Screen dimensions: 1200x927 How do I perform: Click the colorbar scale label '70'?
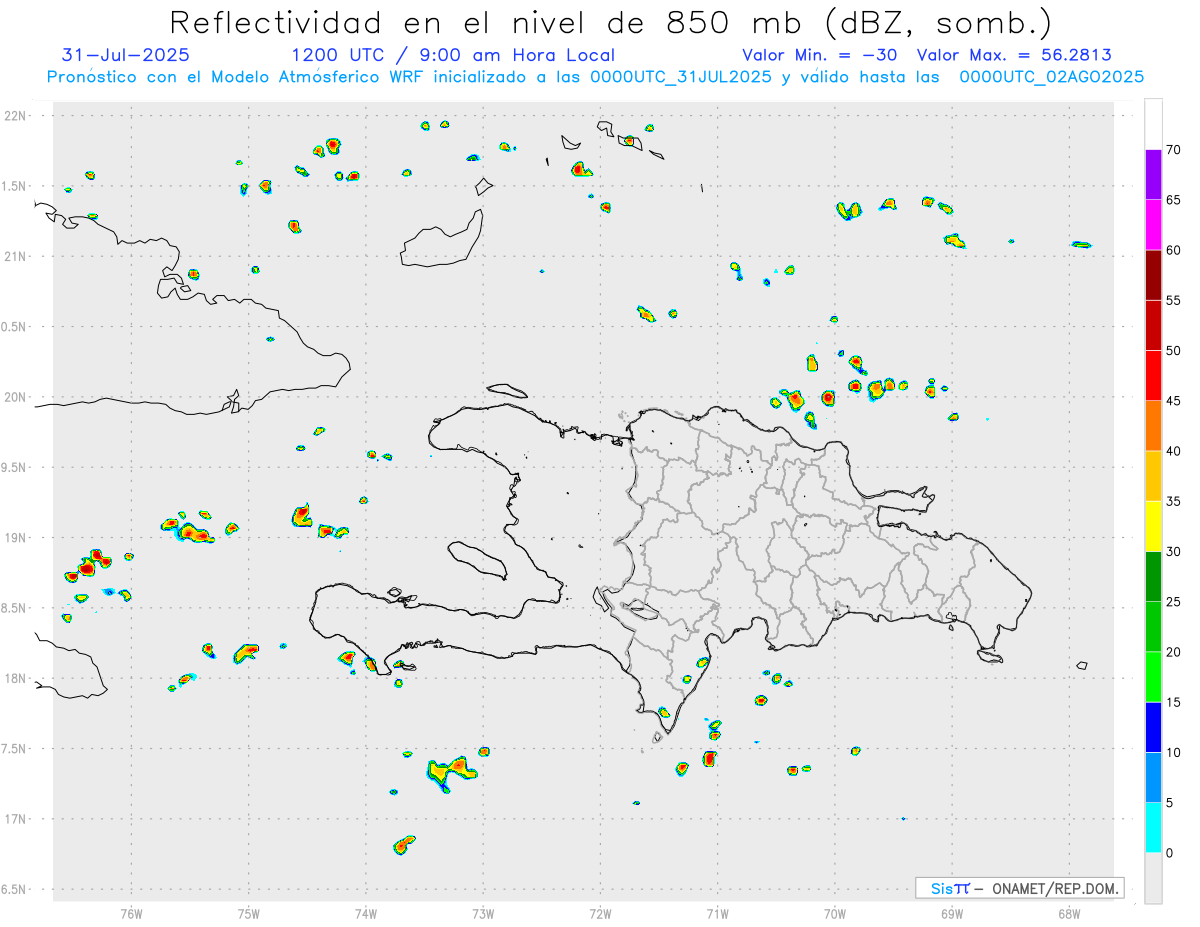tap(1174, 150)
